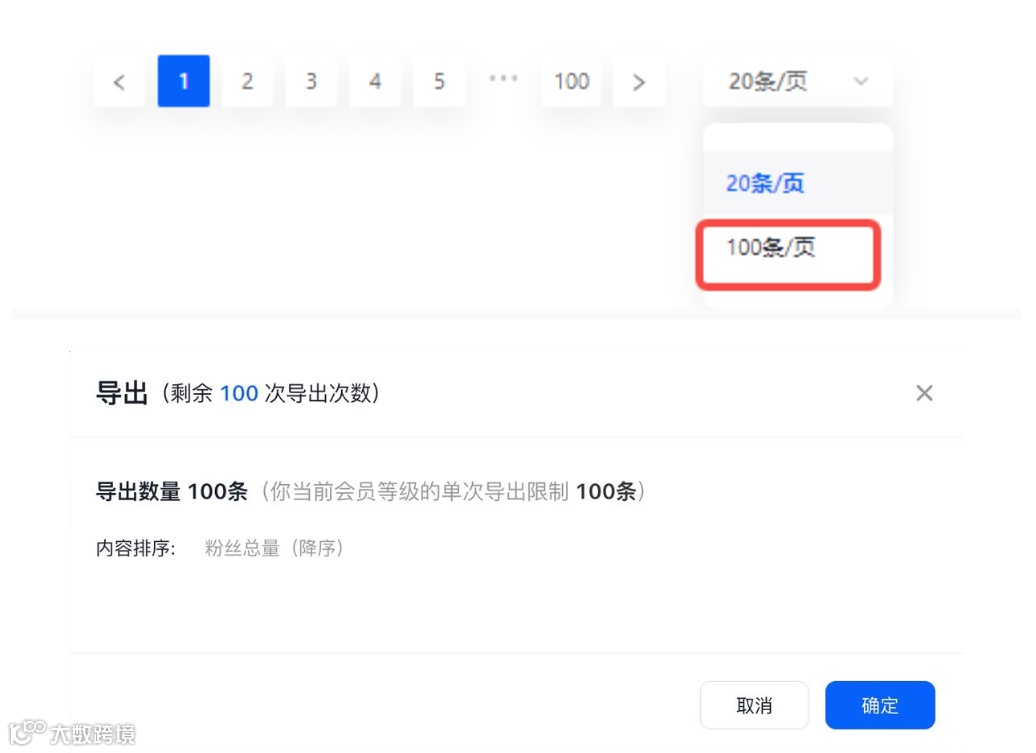This screenshot has height=753, width=1036.
Task: Jump to page 100
Action: (x=571, y=81)
